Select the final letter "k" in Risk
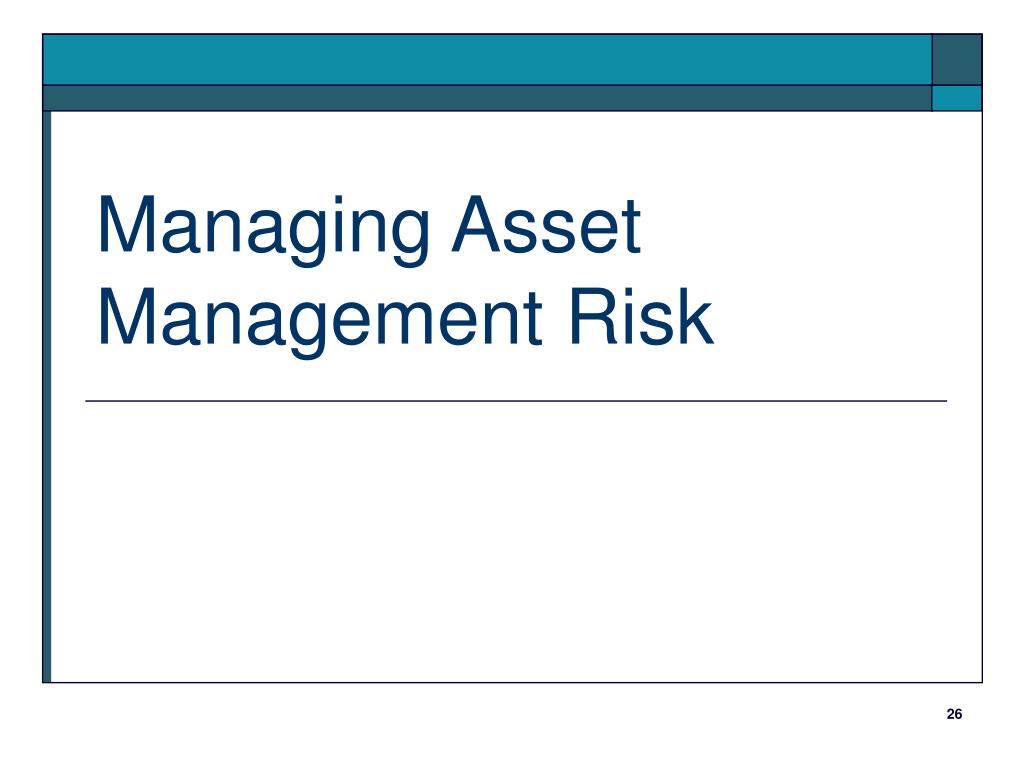Viewport: 1024px width, 768px height. tap(694, 316)
